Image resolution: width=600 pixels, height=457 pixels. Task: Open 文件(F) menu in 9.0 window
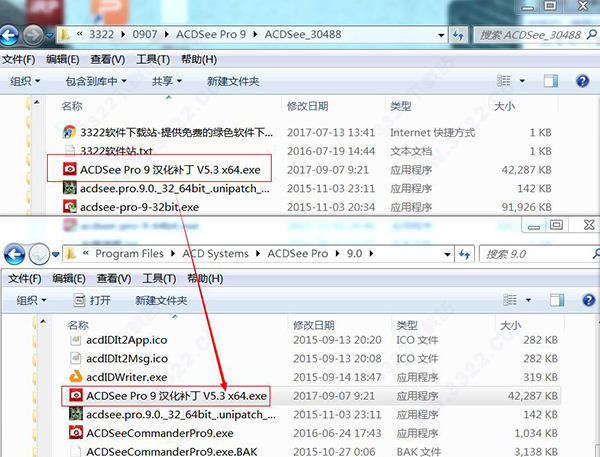click(x=25, y=279)
